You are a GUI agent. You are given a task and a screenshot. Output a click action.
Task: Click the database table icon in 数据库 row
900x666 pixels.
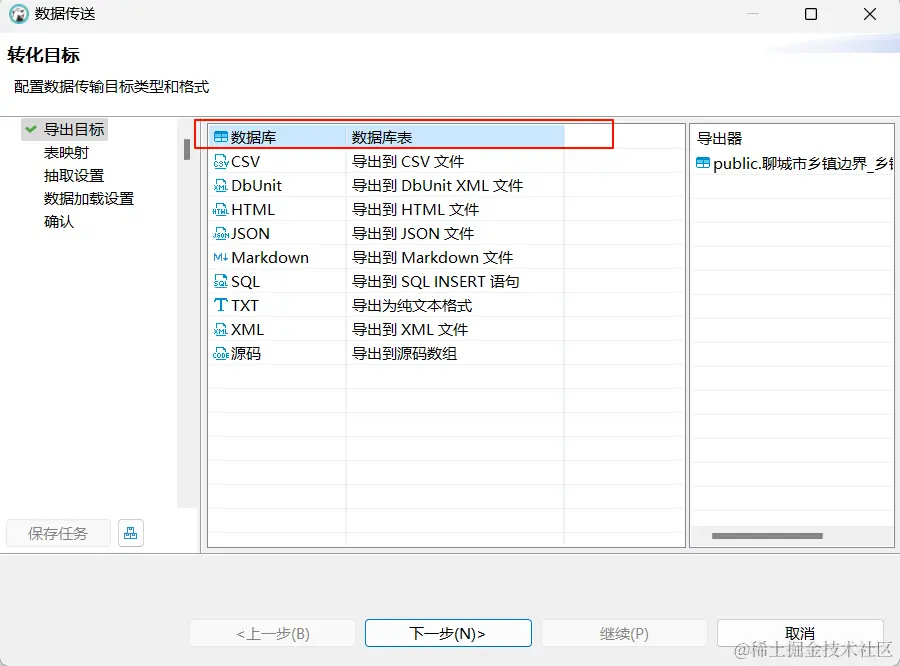pyautogui.click(x=220, y=137)
